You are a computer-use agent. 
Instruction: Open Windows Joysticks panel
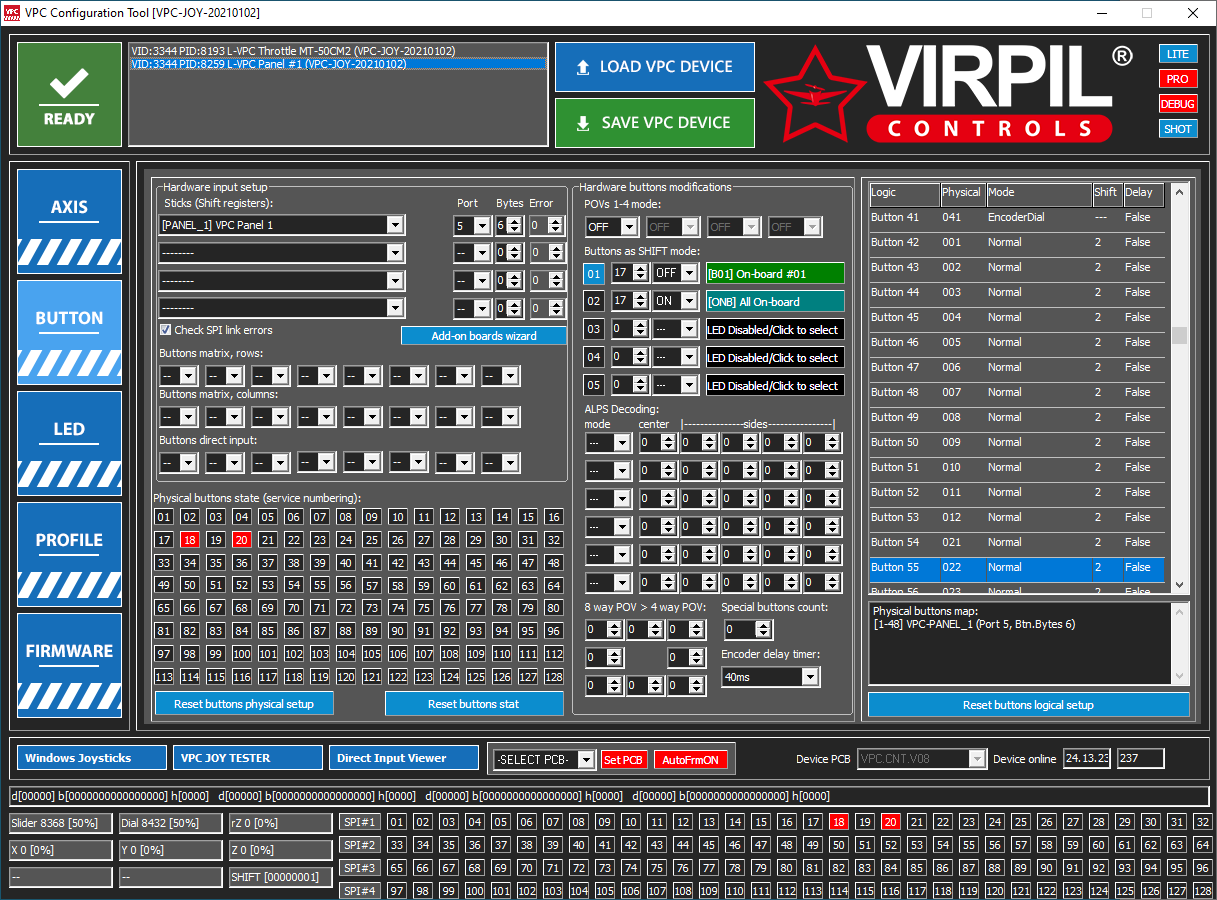click(x=92, y=758)
